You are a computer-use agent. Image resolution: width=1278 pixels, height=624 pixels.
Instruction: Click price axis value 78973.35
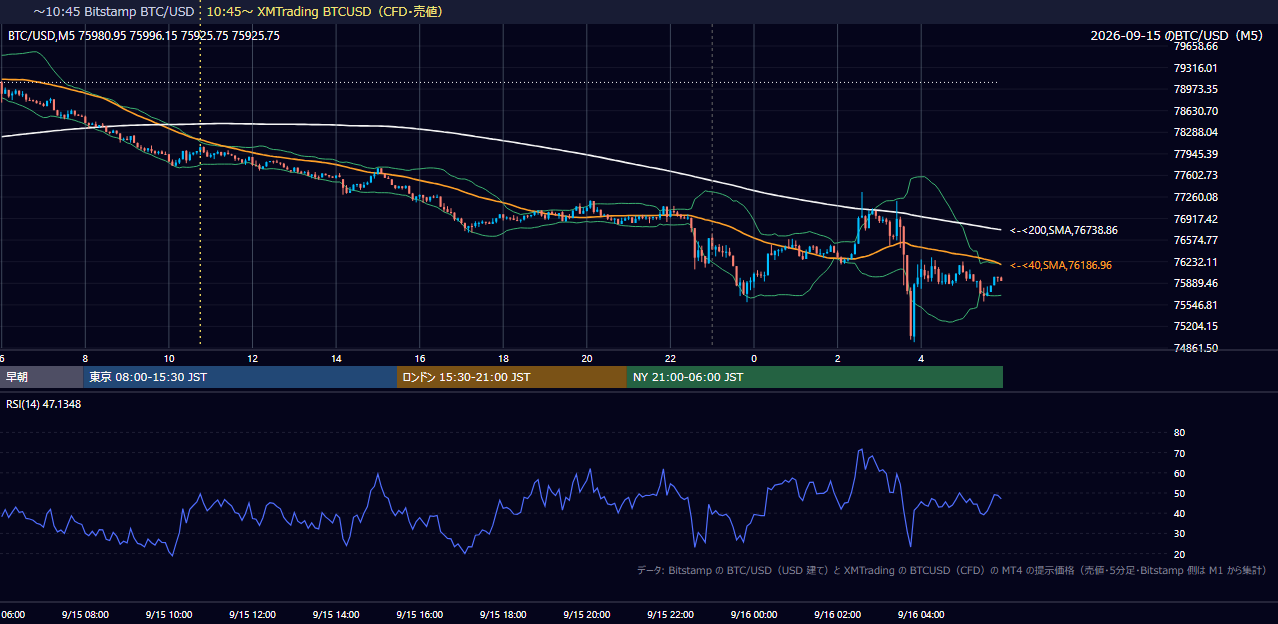[1195, 89]
